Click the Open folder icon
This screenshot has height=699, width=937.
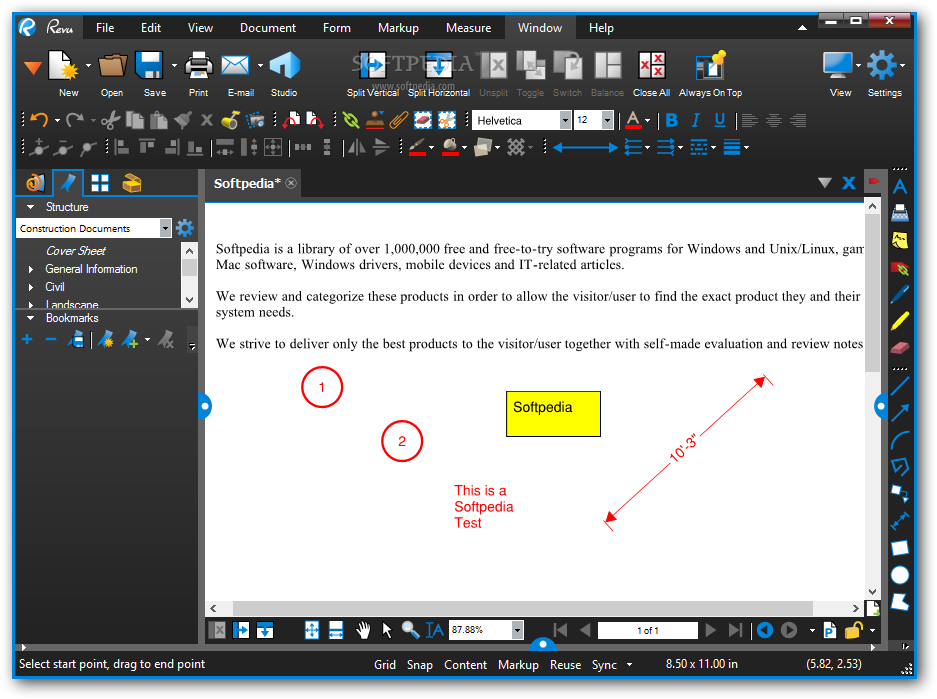coord(112,66)
